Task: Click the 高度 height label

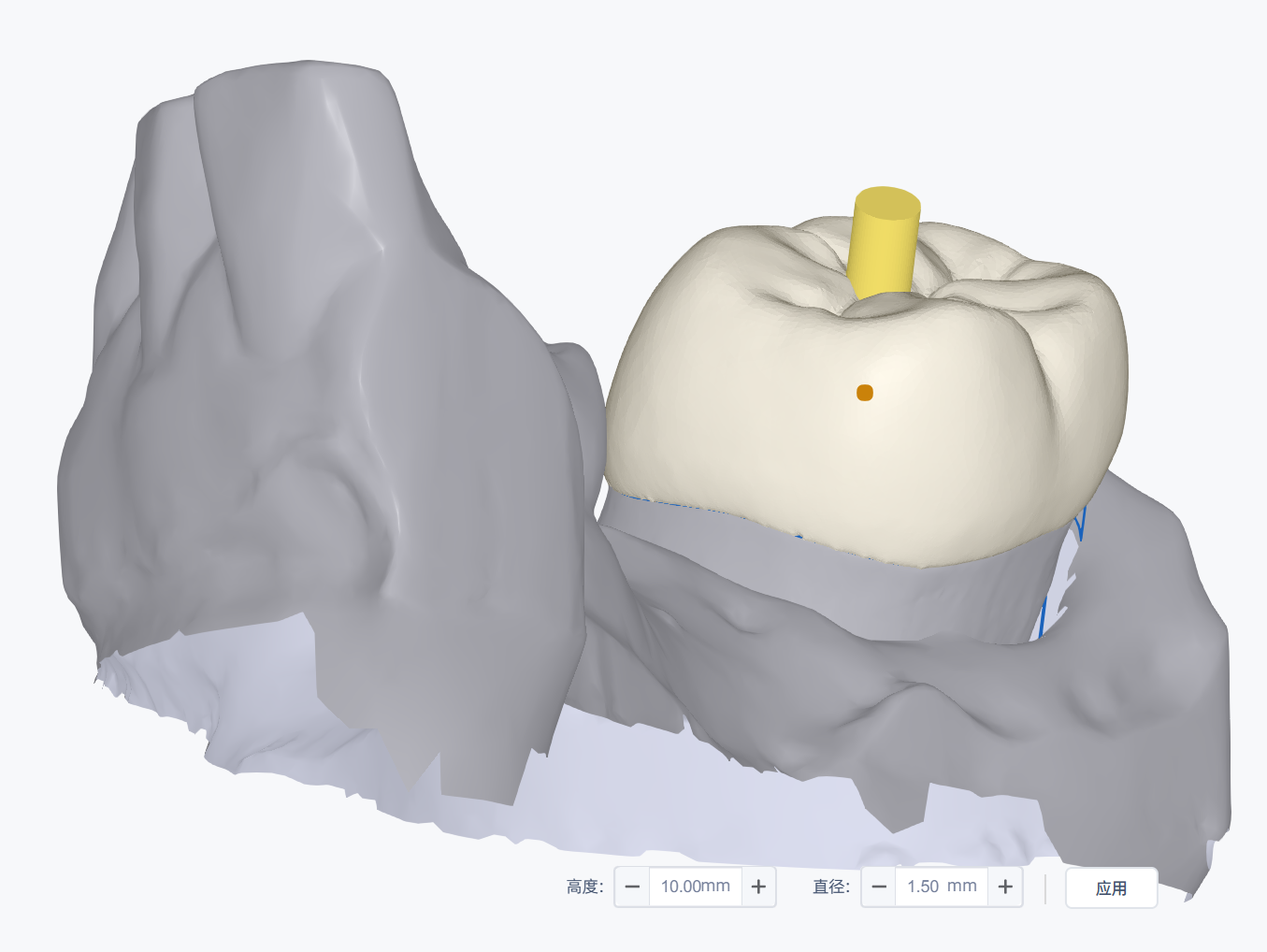Action: click(584, 887)
